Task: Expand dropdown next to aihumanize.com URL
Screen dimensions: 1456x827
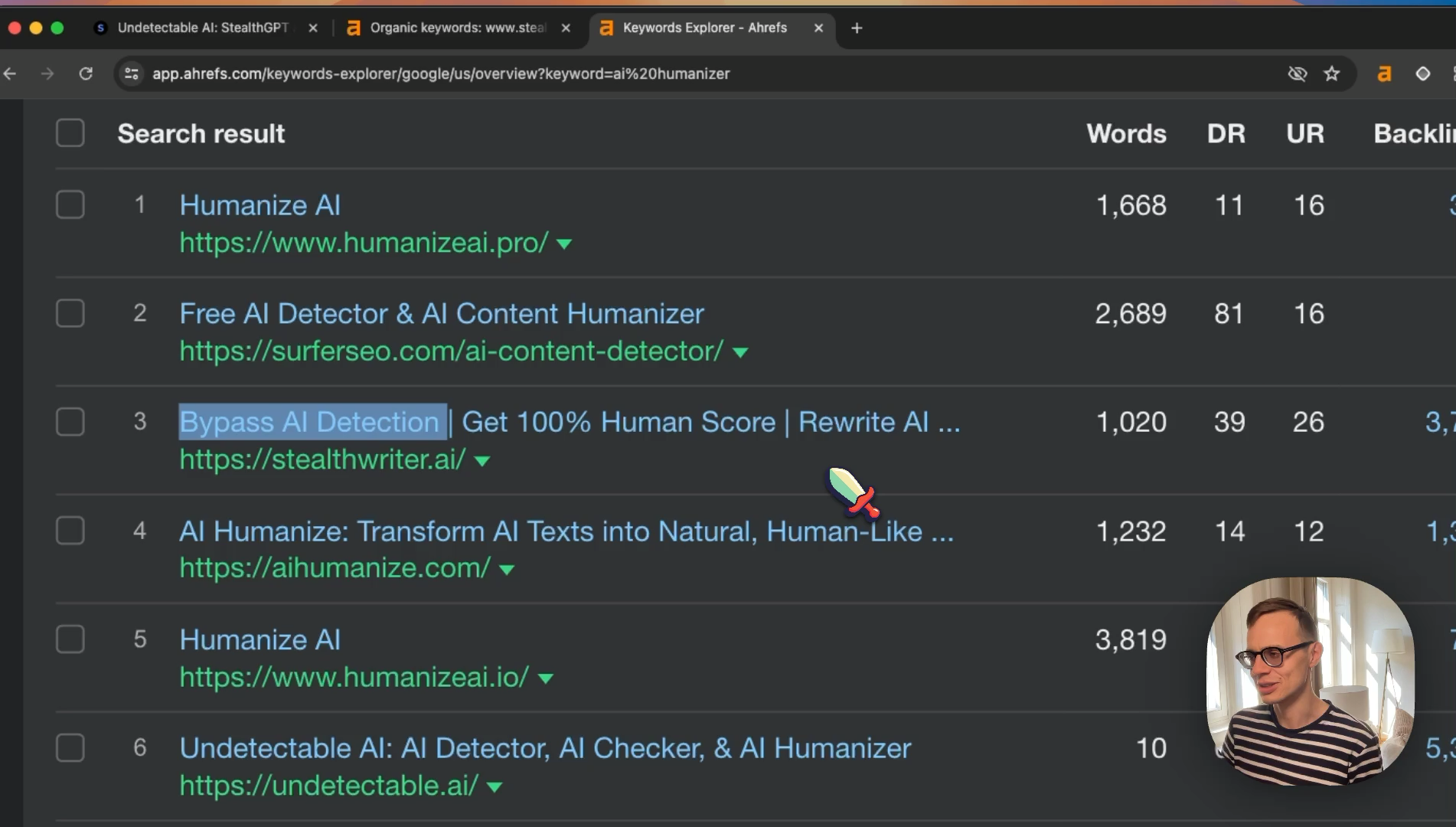Action: pos(506,570)
